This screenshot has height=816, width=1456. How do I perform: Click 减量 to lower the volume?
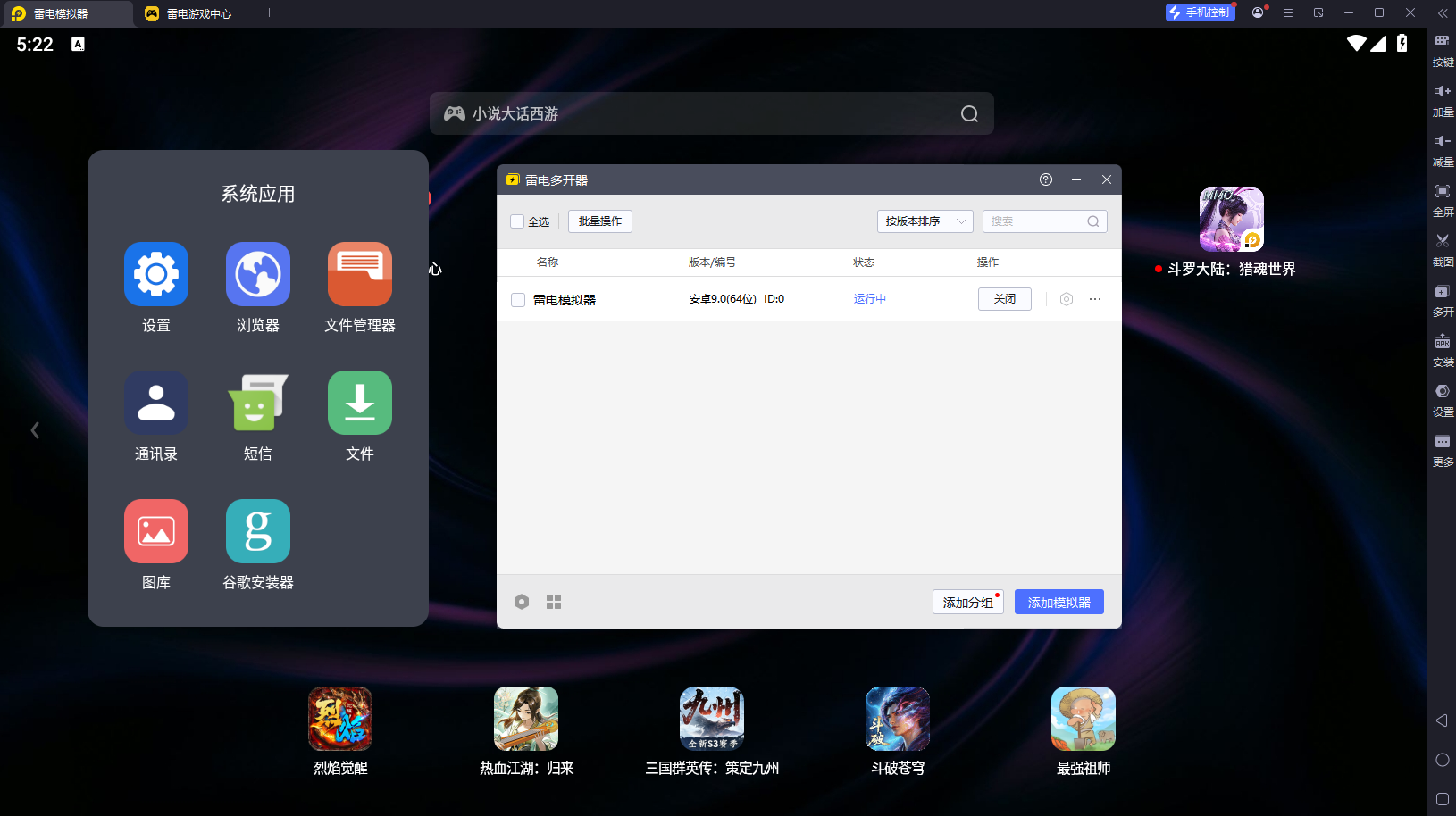(x=1443, y=151)
